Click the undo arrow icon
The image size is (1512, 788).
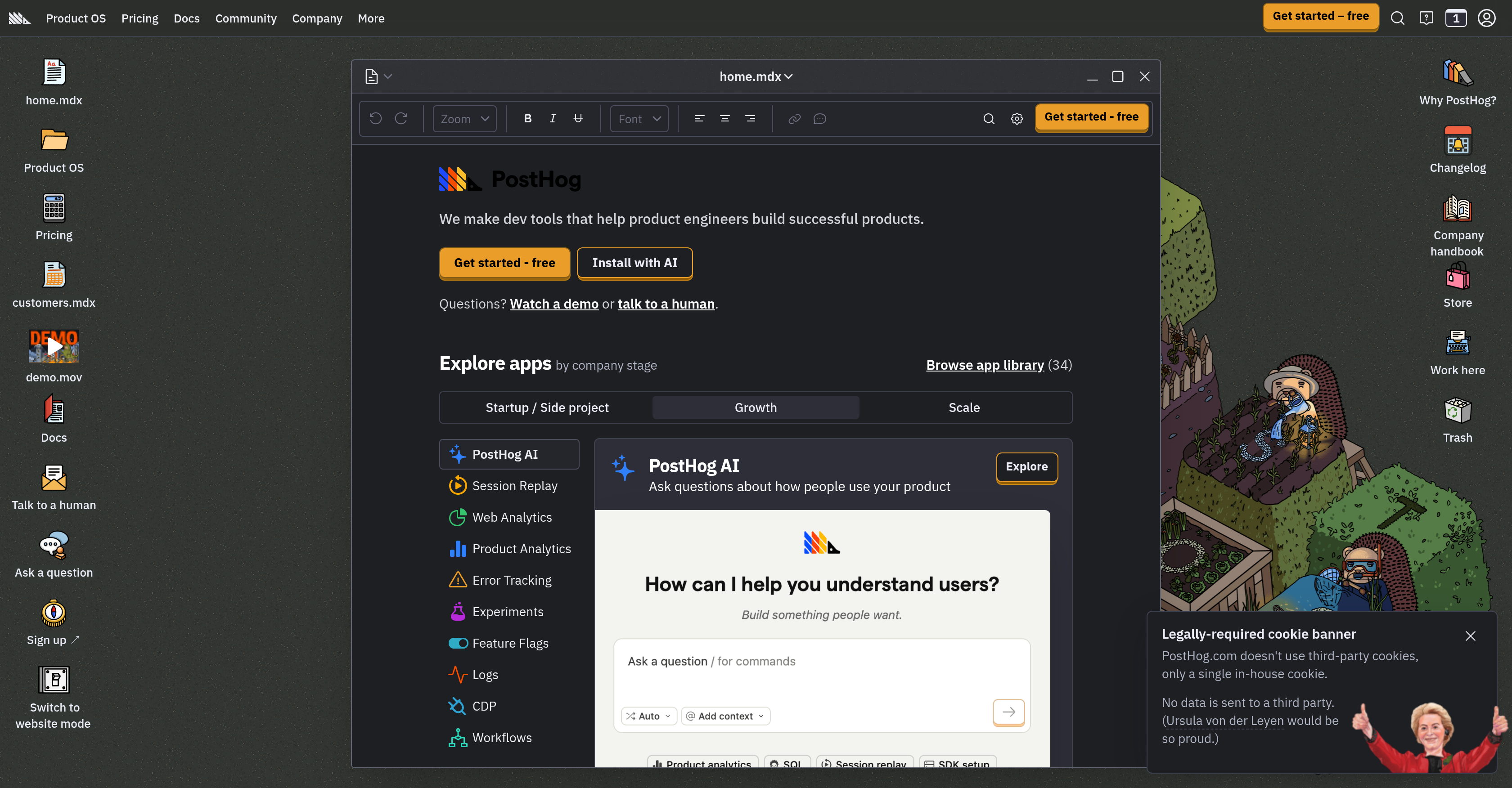pyautogui.click(x=376, y=119)
